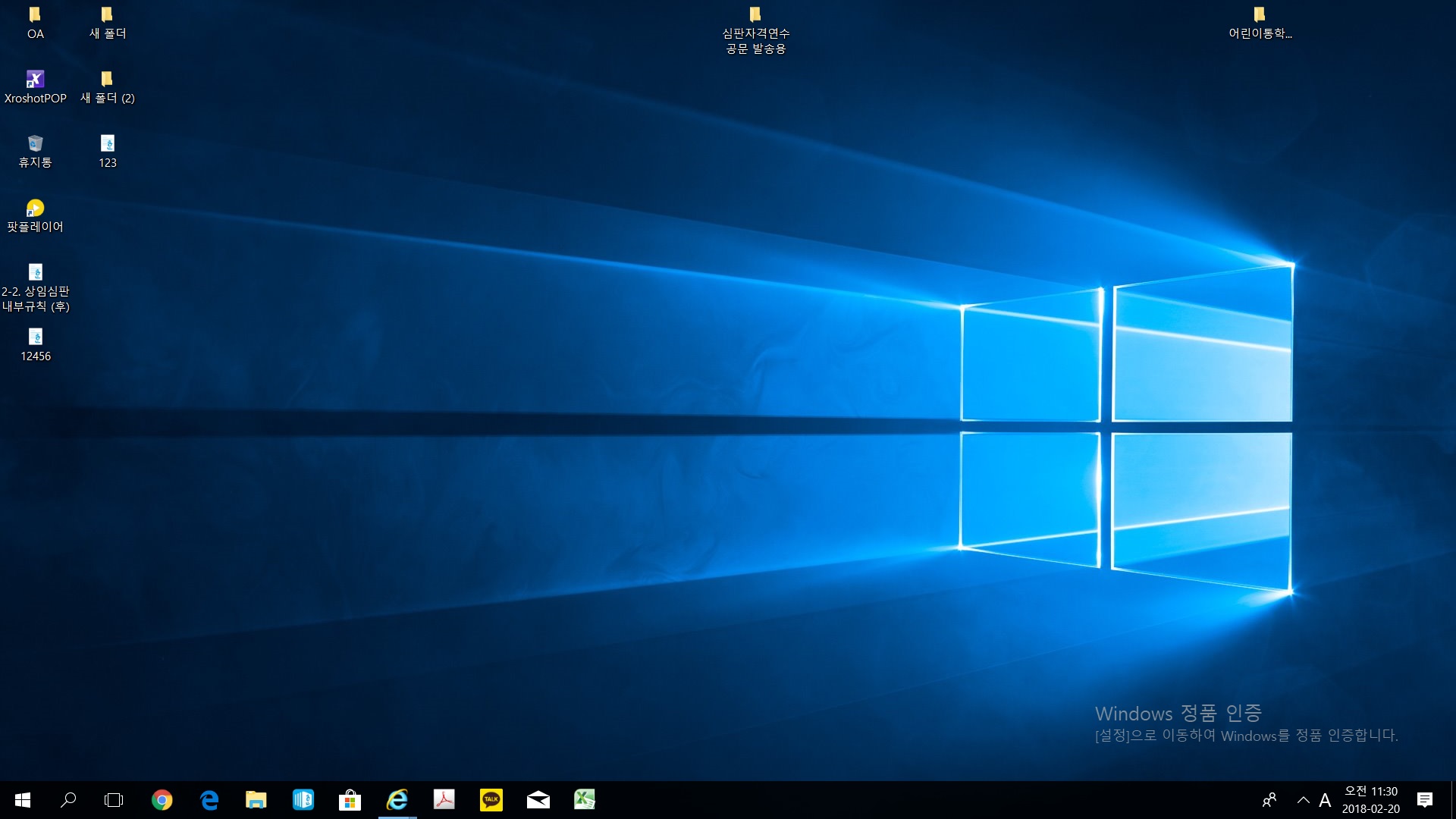Expand hidden system tray icons
Viewport: 1456px width, 819px height.
[1303, 800]
